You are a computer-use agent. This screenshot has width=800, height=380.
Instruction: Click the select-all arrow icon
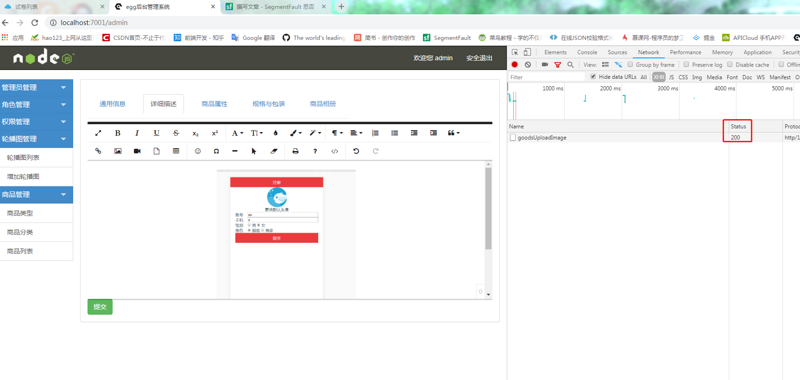coord(254,151)
